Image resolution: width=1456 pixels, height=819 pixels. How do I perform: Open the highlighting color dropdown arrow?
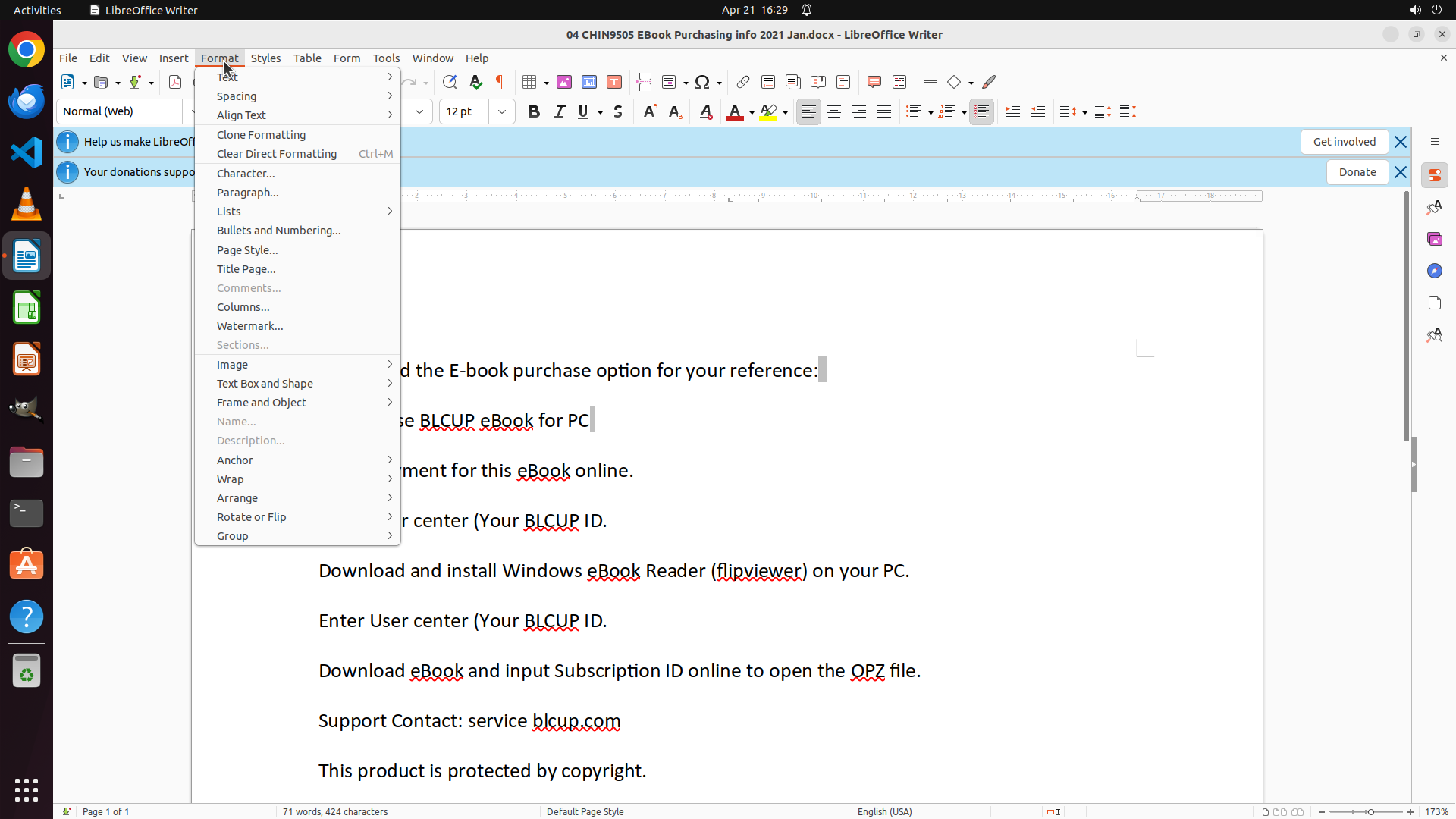(786, 112)
